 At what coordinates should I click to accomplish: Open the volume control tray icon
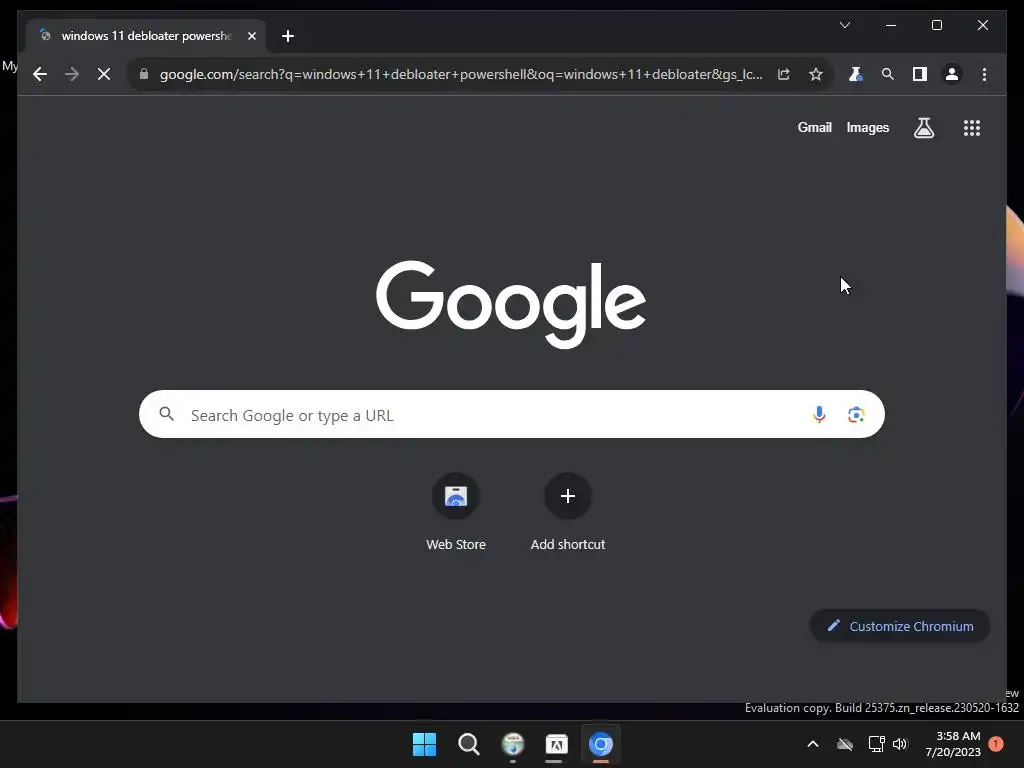tap(900, 744)
